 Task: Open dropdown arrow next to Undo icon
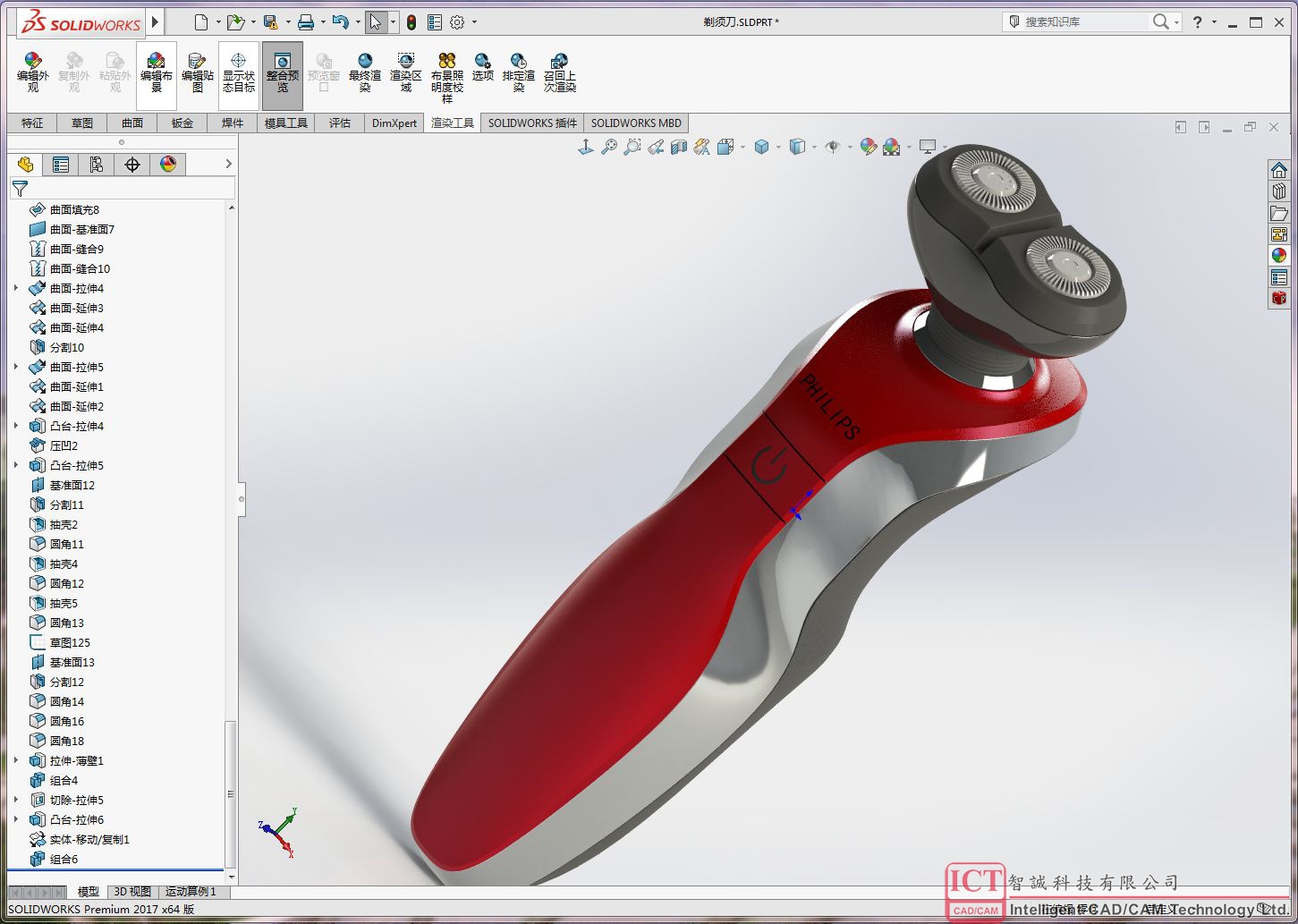click(x=358, y=22)
